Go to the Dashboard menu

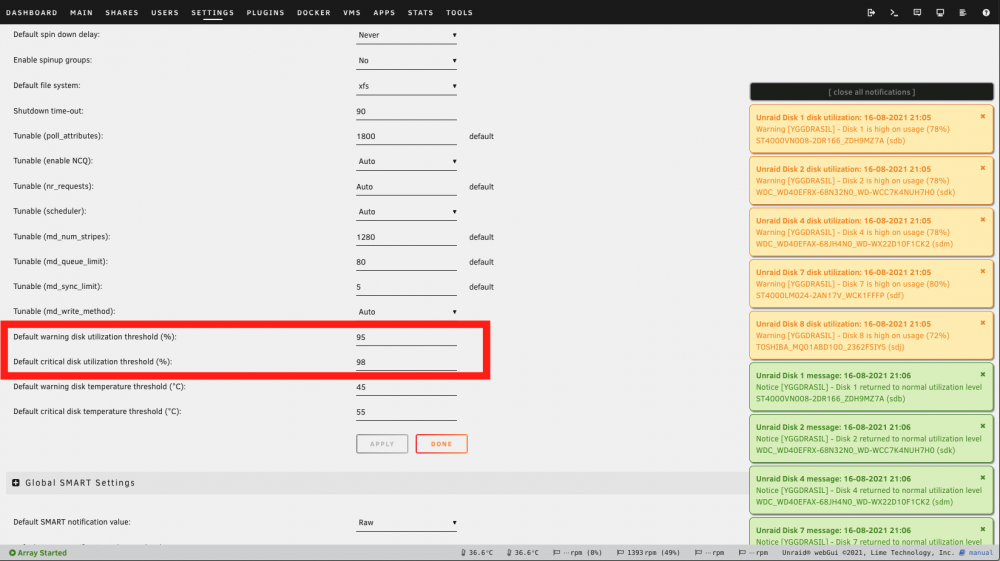[32, 13]
